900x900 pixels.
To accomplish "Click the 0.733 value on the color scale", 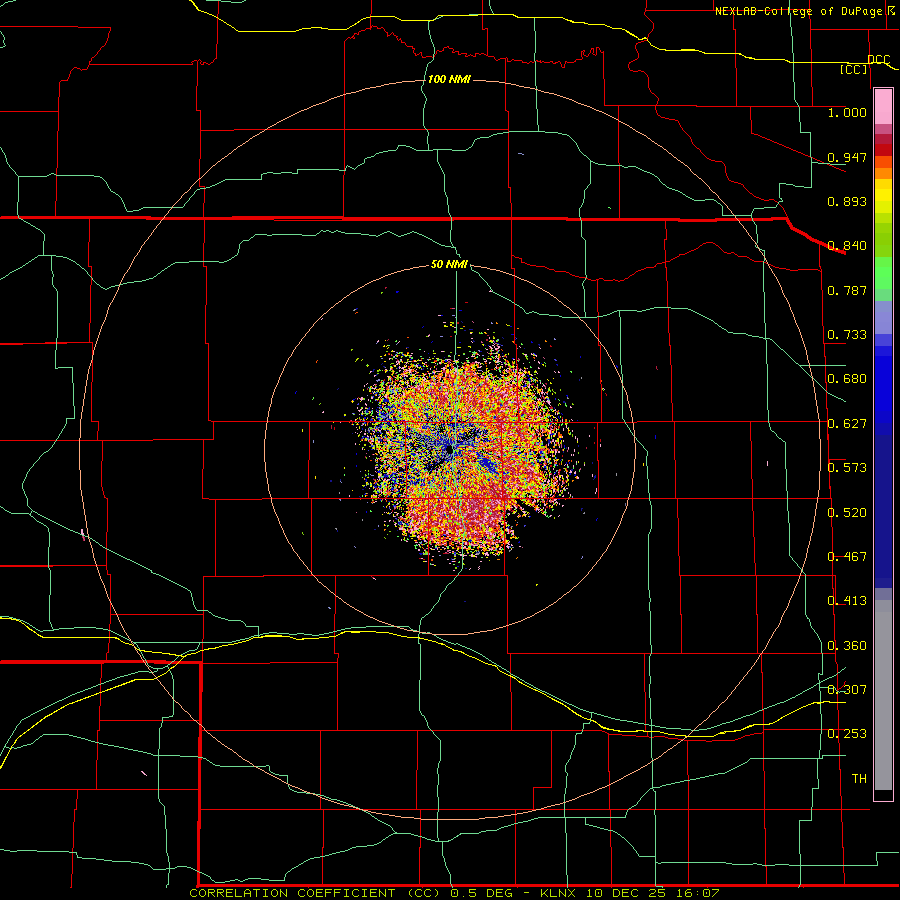I will point(847,335).
